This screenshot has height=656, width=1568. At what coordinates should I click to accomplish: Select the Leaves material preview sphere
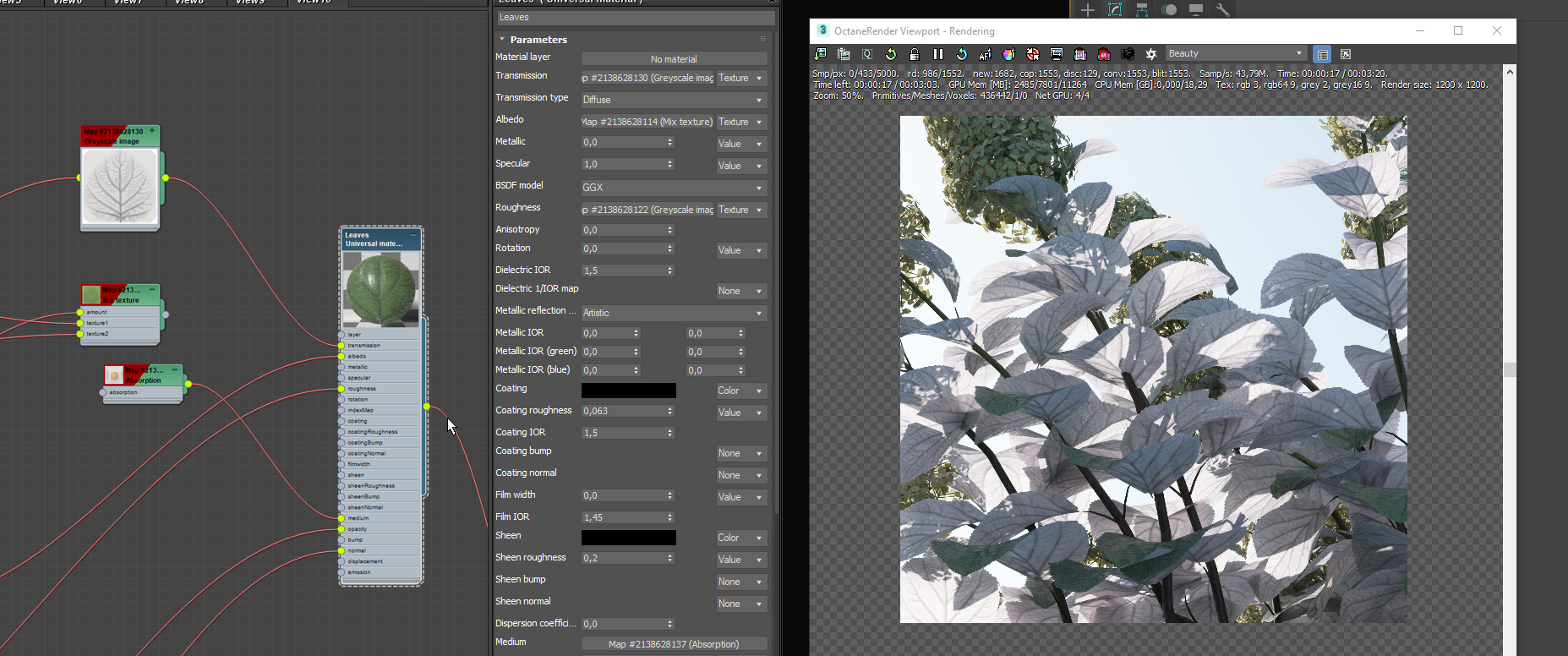[380, 289]
